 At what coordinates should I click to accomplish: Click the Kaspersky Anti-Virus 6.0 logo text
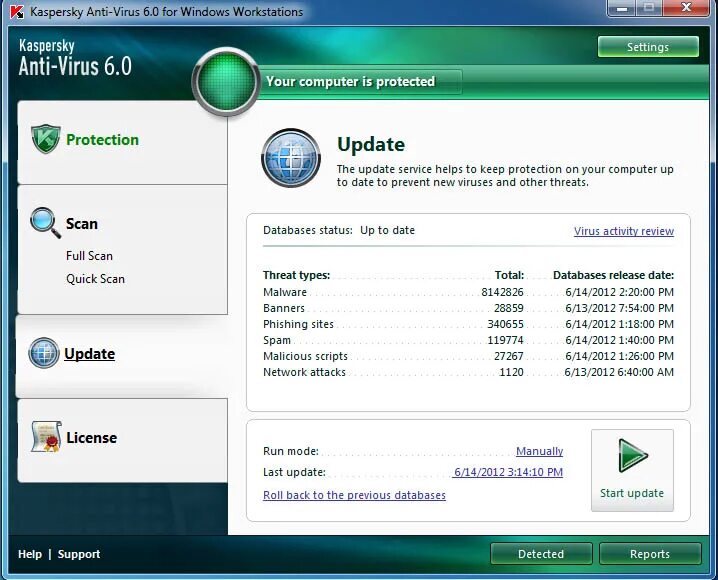[75, 58]
